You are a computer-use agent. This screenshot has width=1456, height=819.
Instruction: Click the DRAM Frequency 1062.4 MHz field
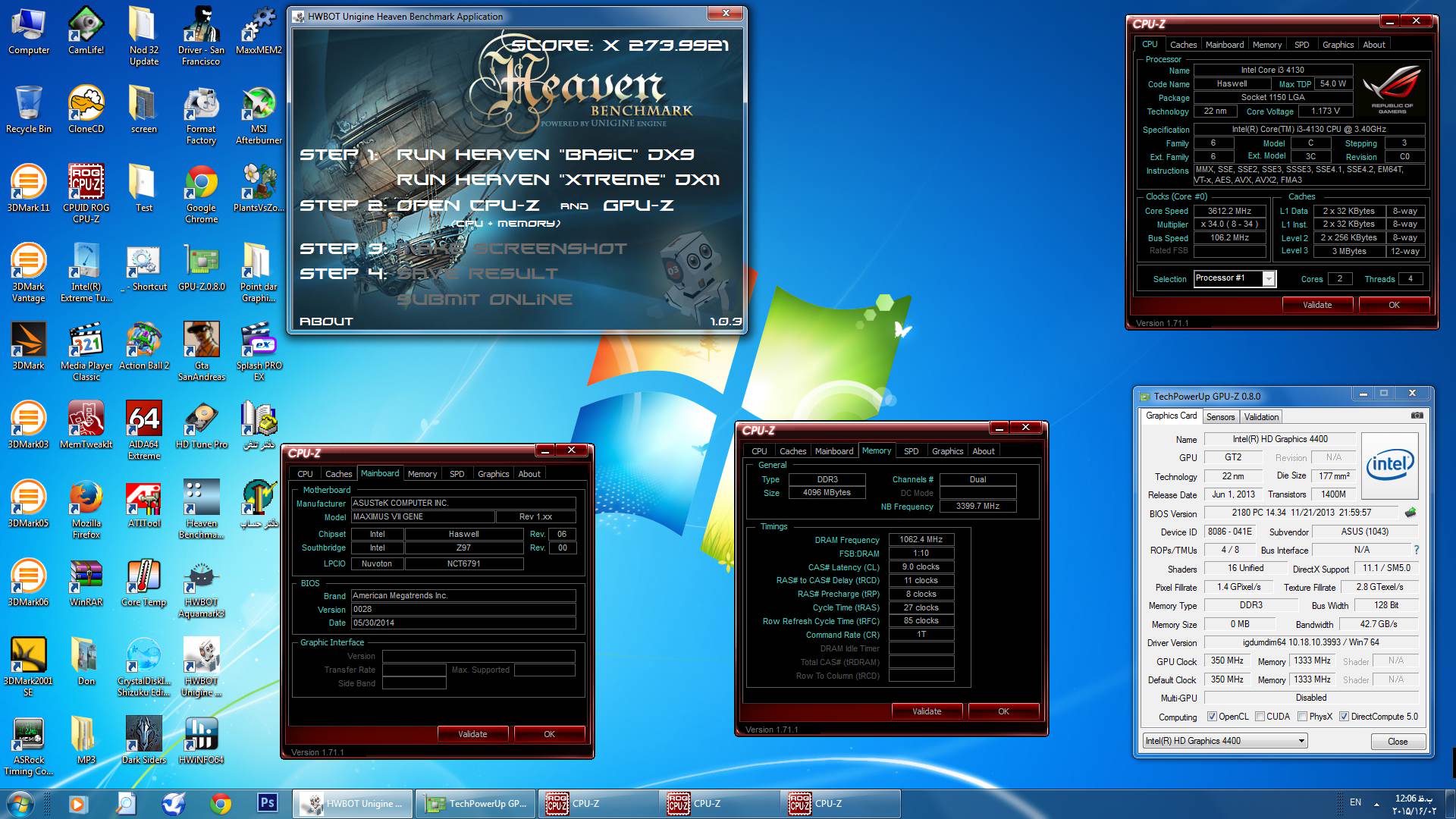(921, 540)
